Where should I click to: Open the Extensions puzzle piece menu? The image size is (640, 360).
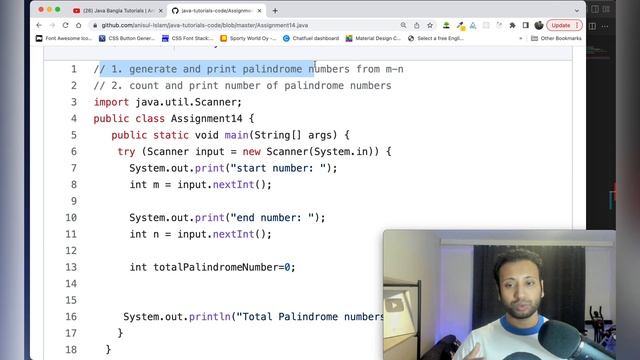(512, 25)
